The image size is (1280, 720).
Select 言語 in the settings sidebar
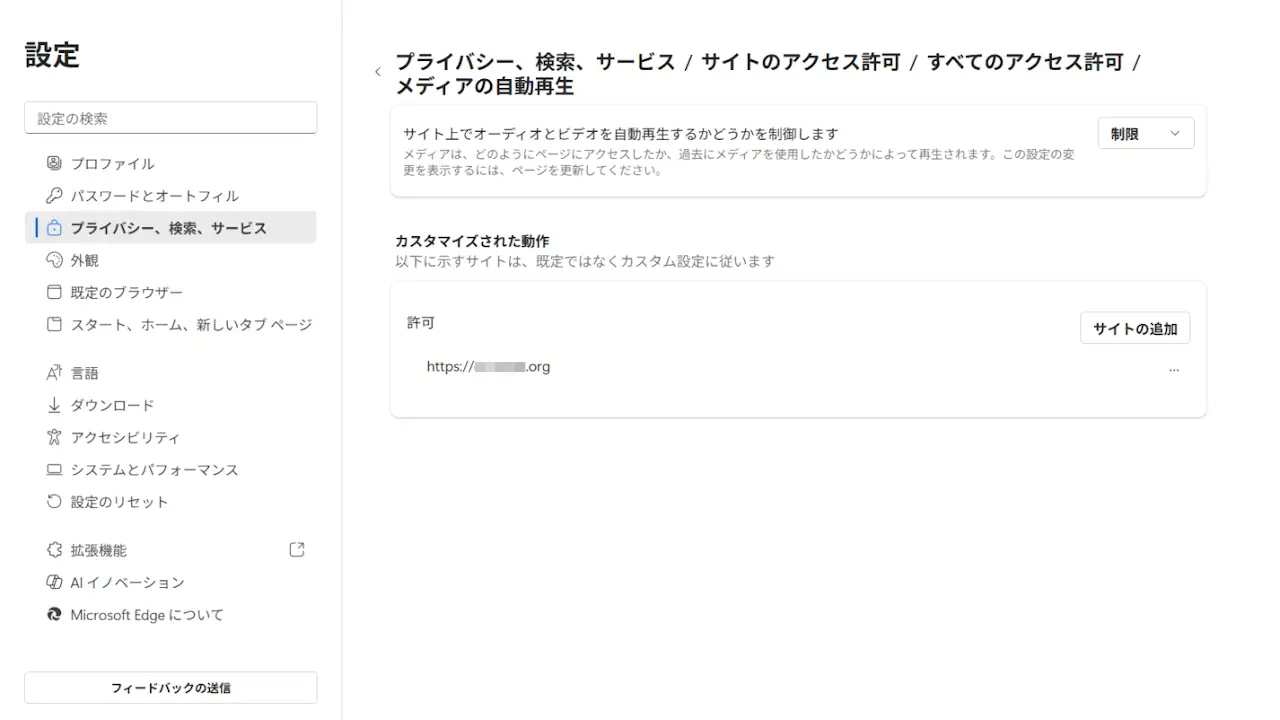click(84, 373)
